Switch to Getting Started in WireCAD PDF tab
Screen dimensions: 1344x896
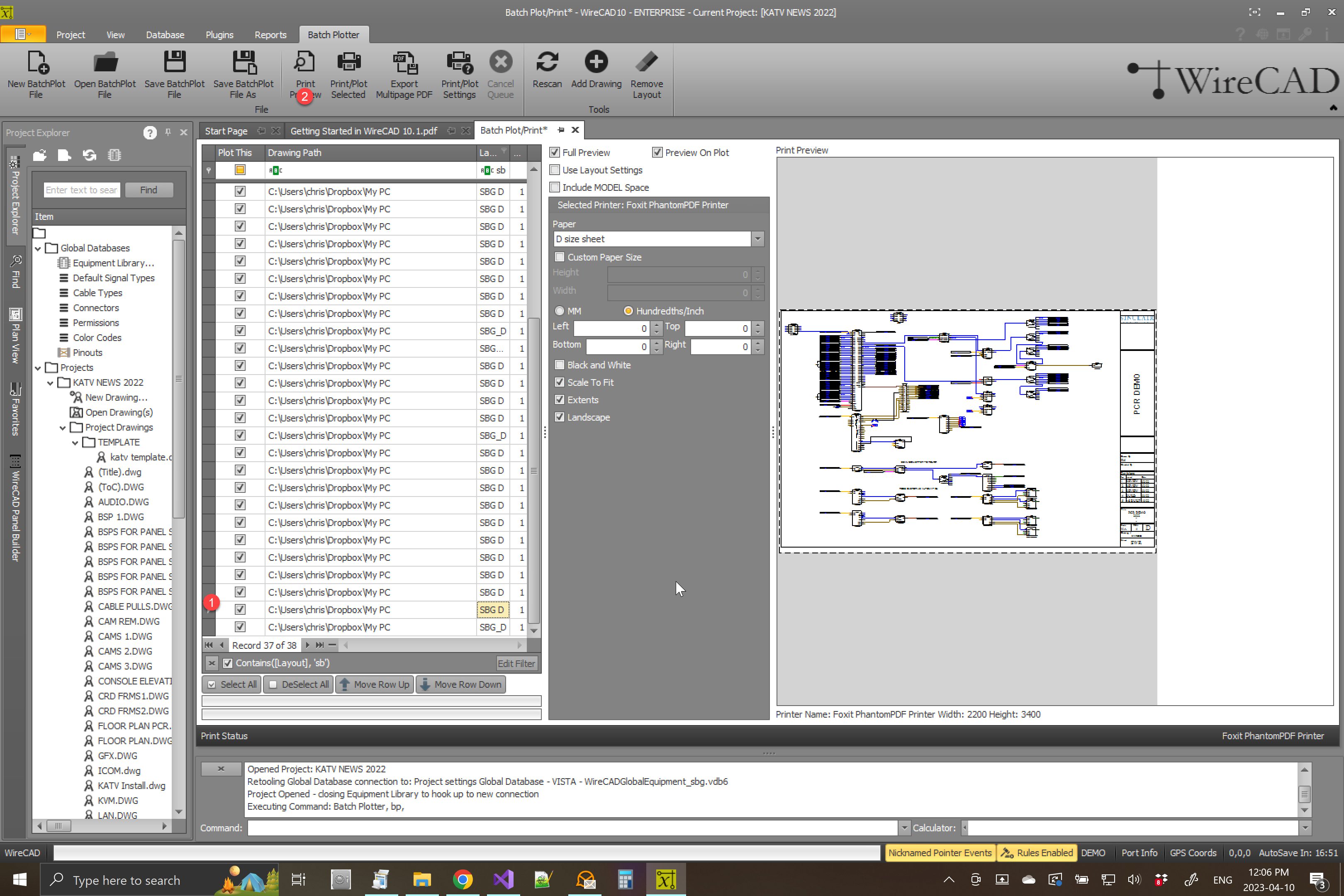click(x=363, y=131)
